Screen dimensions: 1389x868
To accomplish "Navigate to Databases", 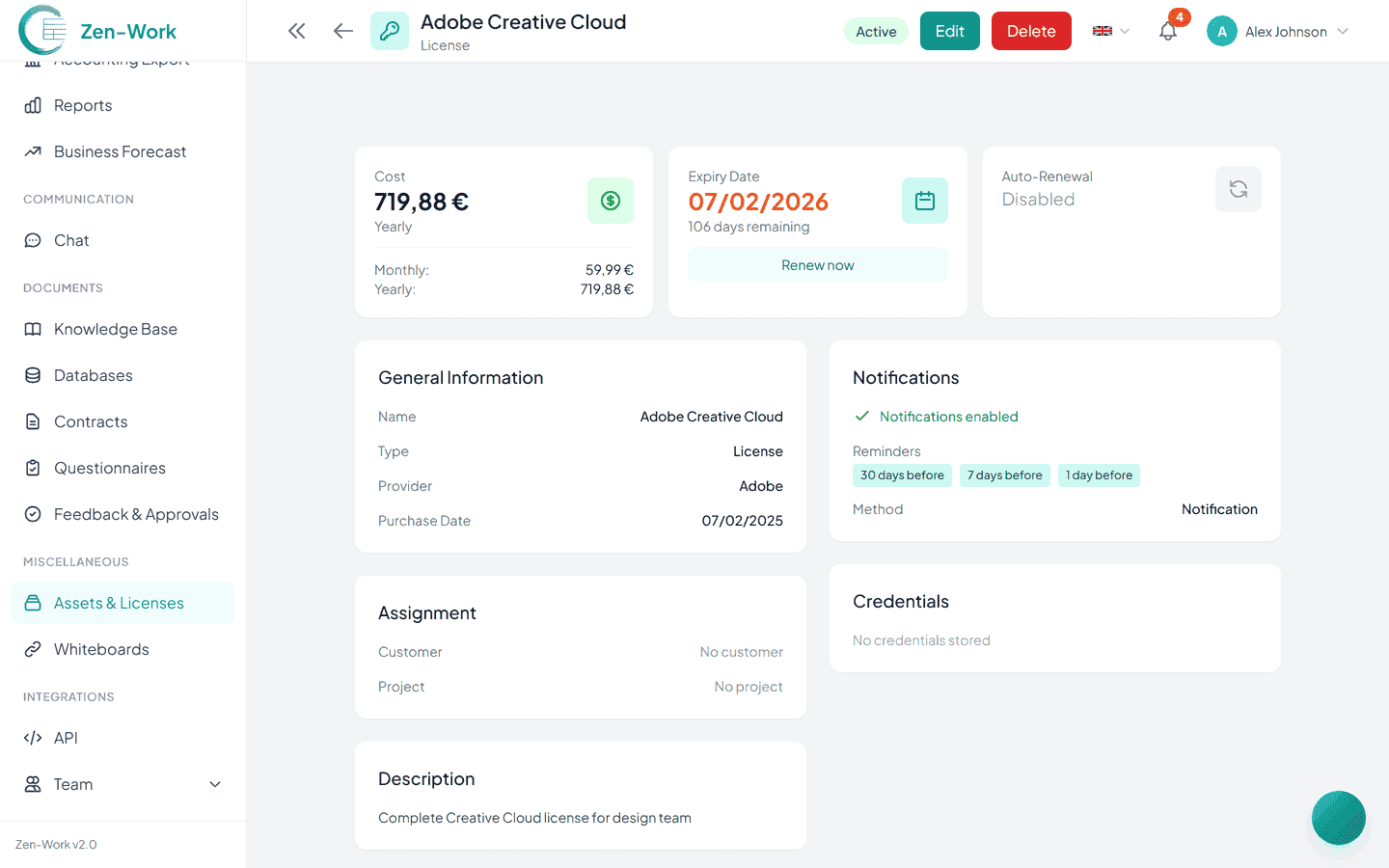I will click(123, 375).
